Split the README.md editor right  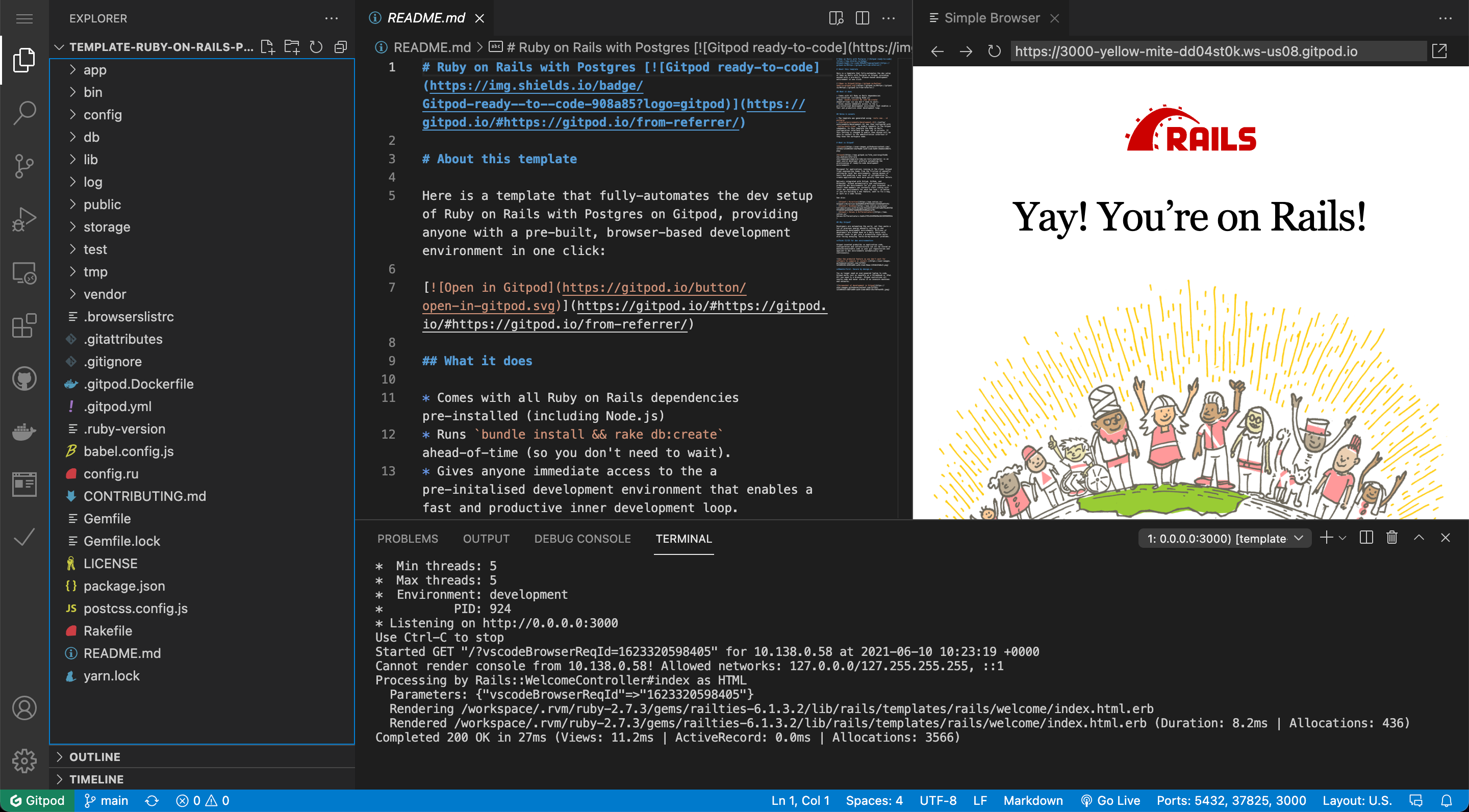tap(862, 18)
